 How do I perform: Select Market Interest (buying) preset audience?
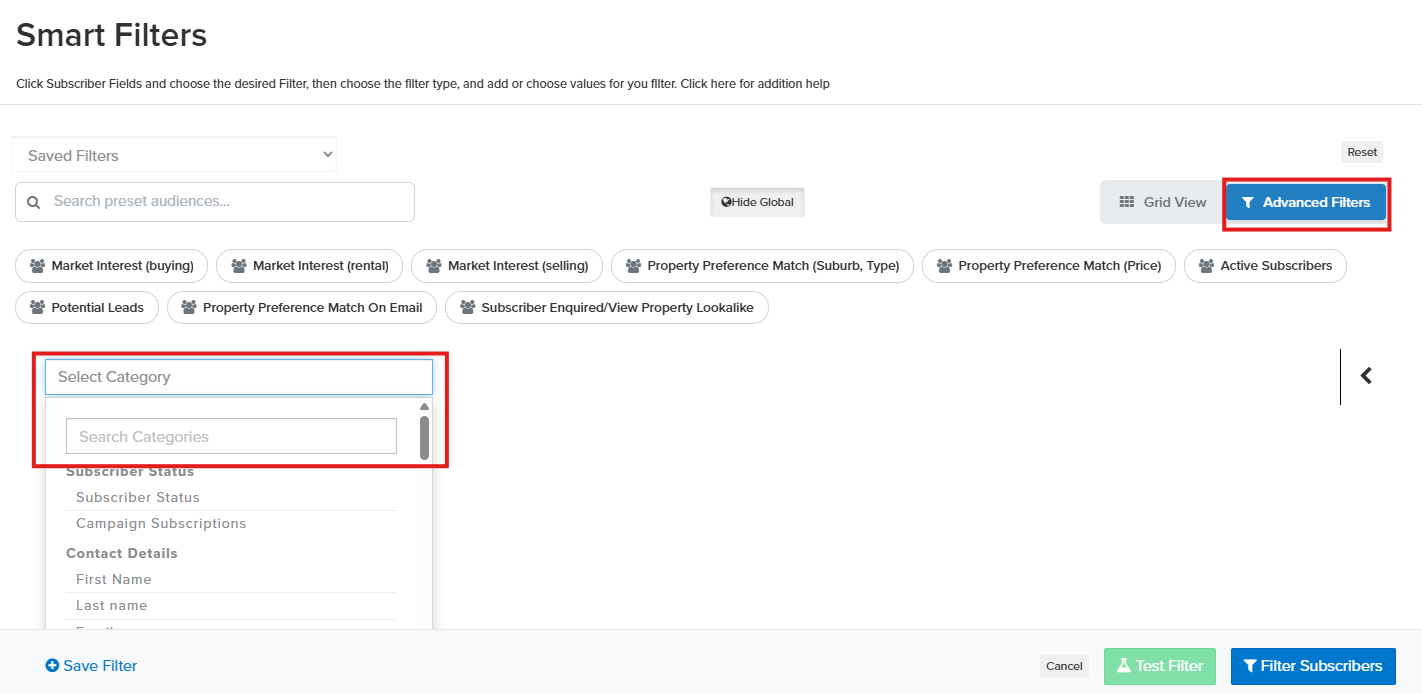pos(111,266)
